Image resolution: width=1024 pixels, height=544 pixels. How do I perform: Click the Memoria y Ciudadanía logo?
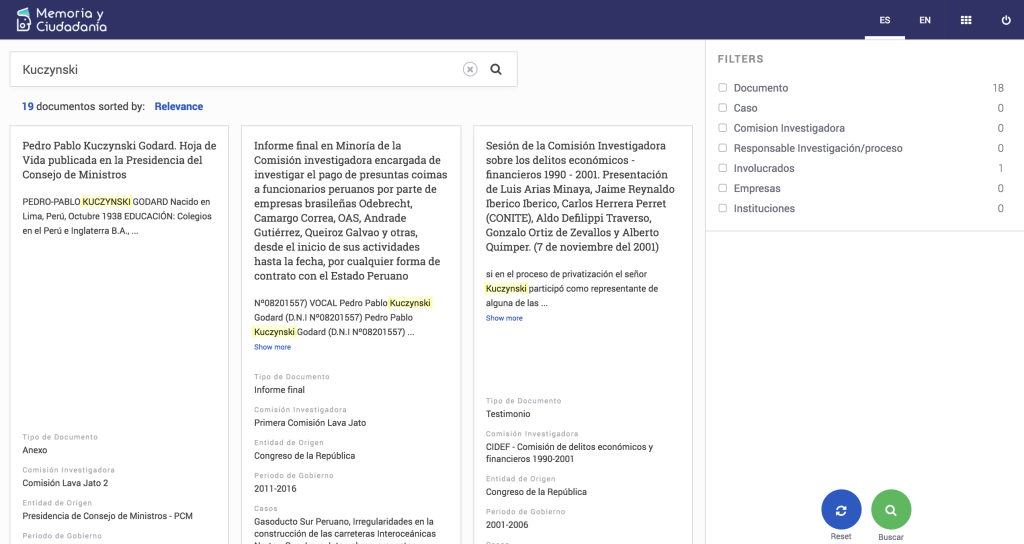pos(61,20)
